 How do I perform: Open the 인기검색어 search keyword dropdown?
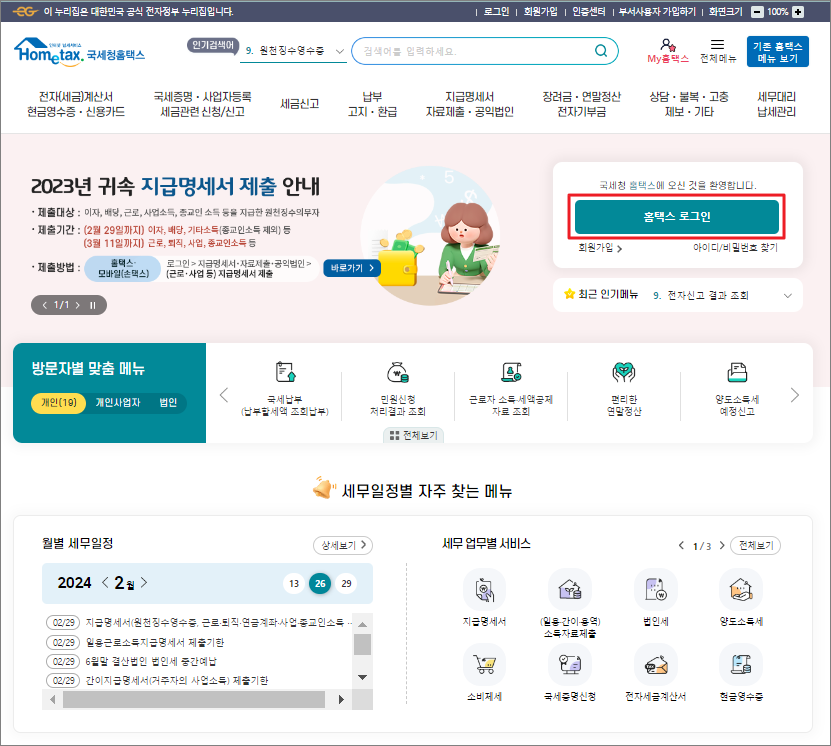tap(337, 50)
